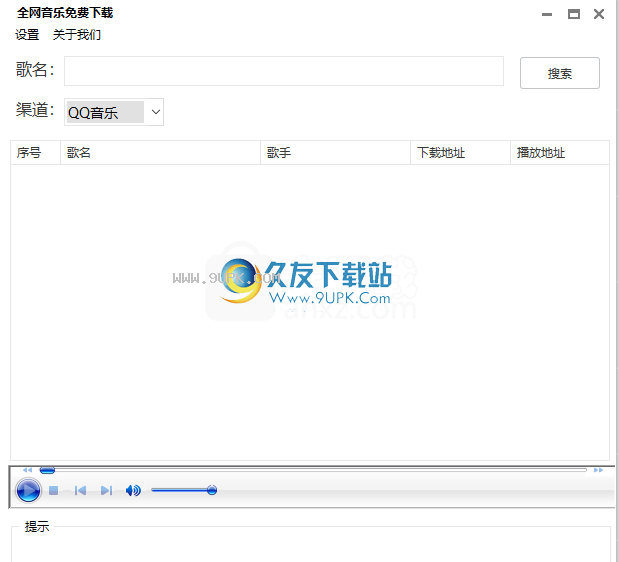Viewport: 619px width, 562px height.
Task: Click the 歌名 column header
Action: [x=160, y=152]
